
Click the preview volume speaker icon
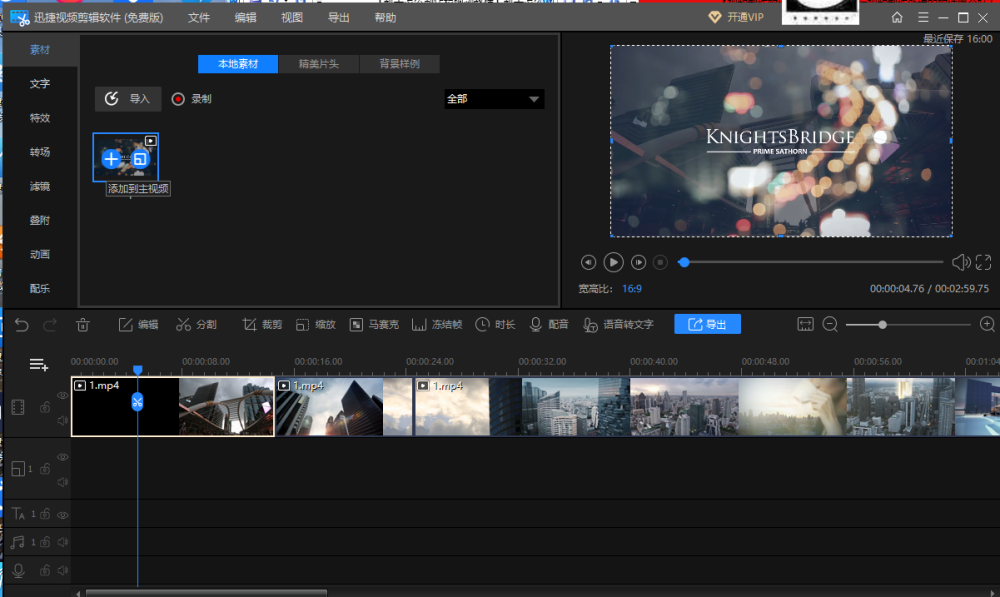pos(960,262)
